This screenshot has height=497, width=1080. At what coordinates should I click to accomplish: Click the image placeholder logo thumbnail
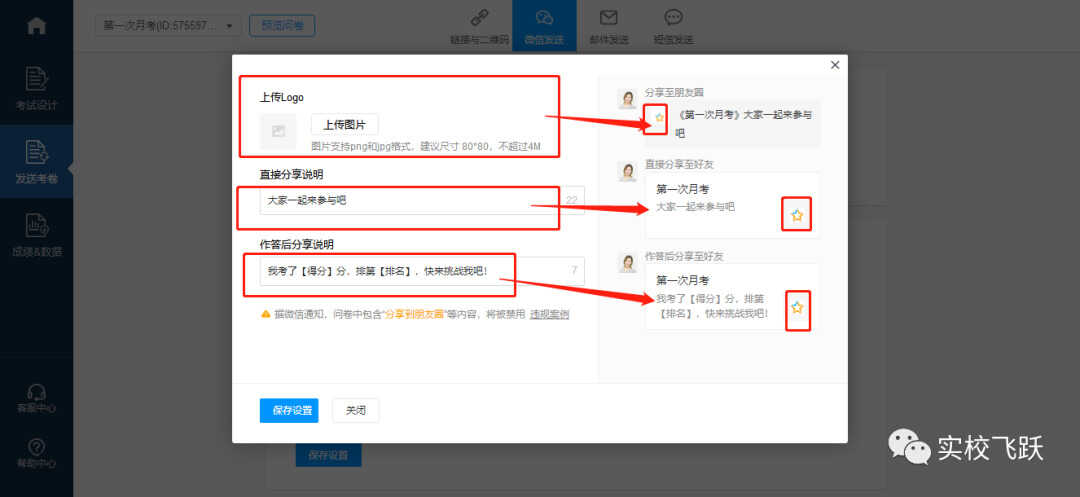pyautogui.click(x=278, y=131)
